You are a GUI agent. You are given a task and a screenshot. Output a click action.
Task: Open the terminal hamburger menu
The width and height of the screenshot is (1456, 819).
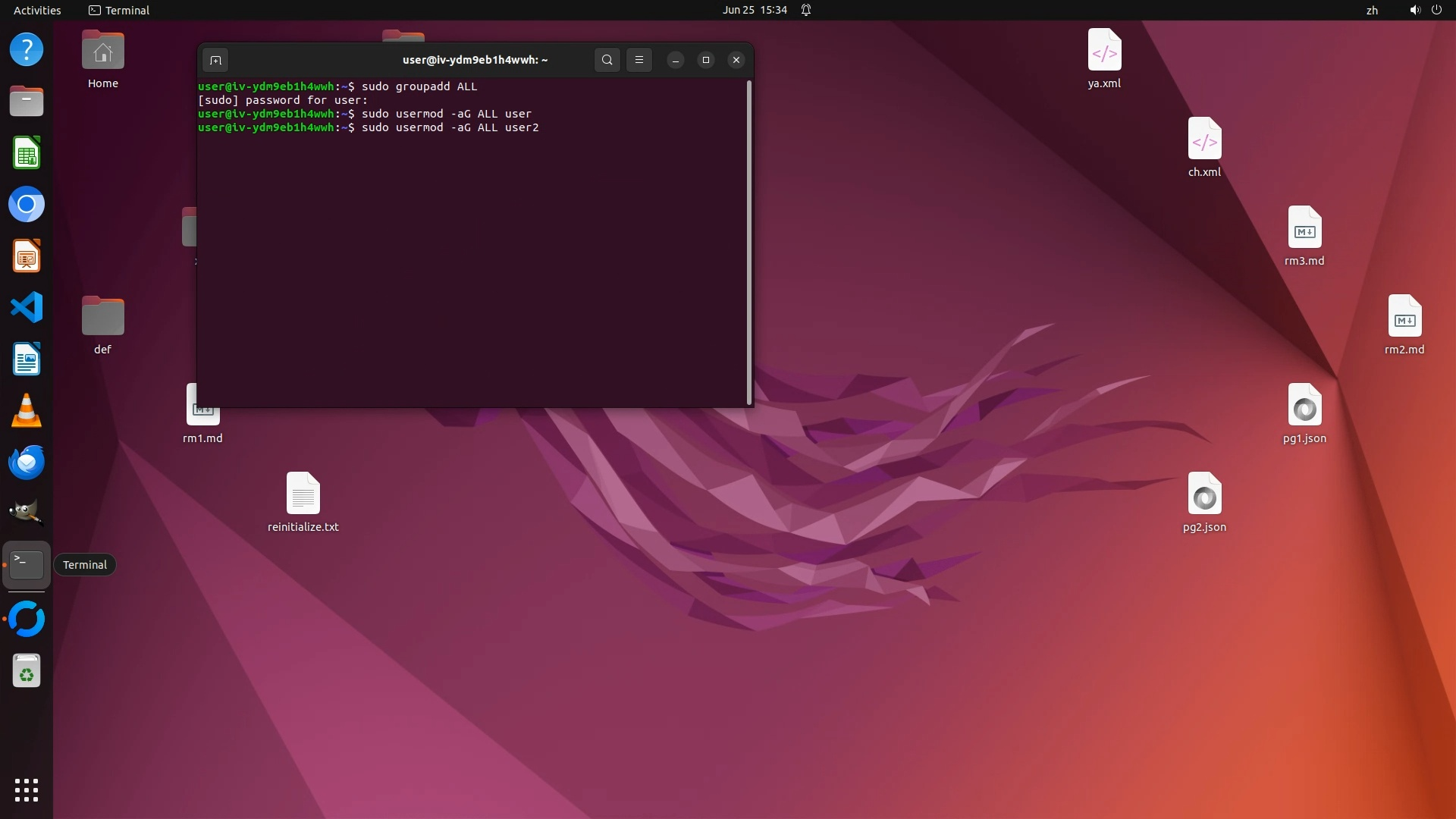639,60
